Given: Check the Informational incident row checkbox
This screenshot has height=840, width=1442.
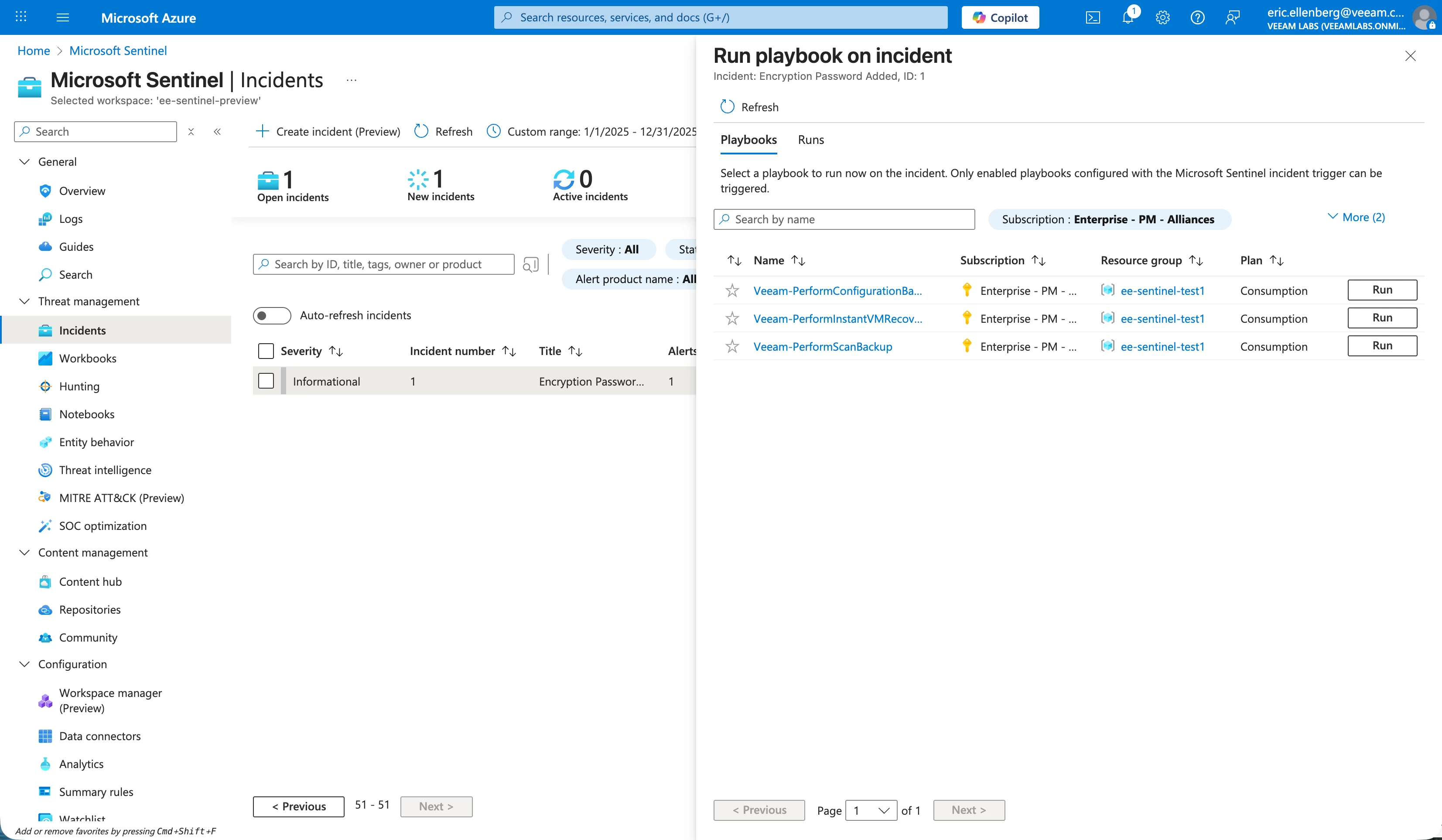Looking at the screenshot, I should 266,381.
